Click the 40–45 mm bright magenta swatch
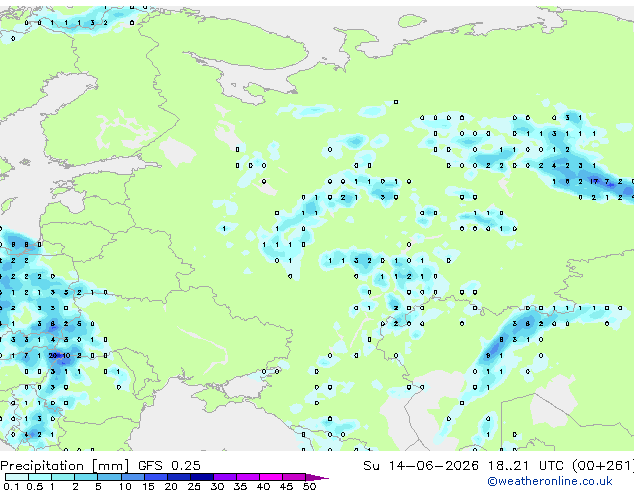Viewport: 634px width, 490px height. (271, 477)
